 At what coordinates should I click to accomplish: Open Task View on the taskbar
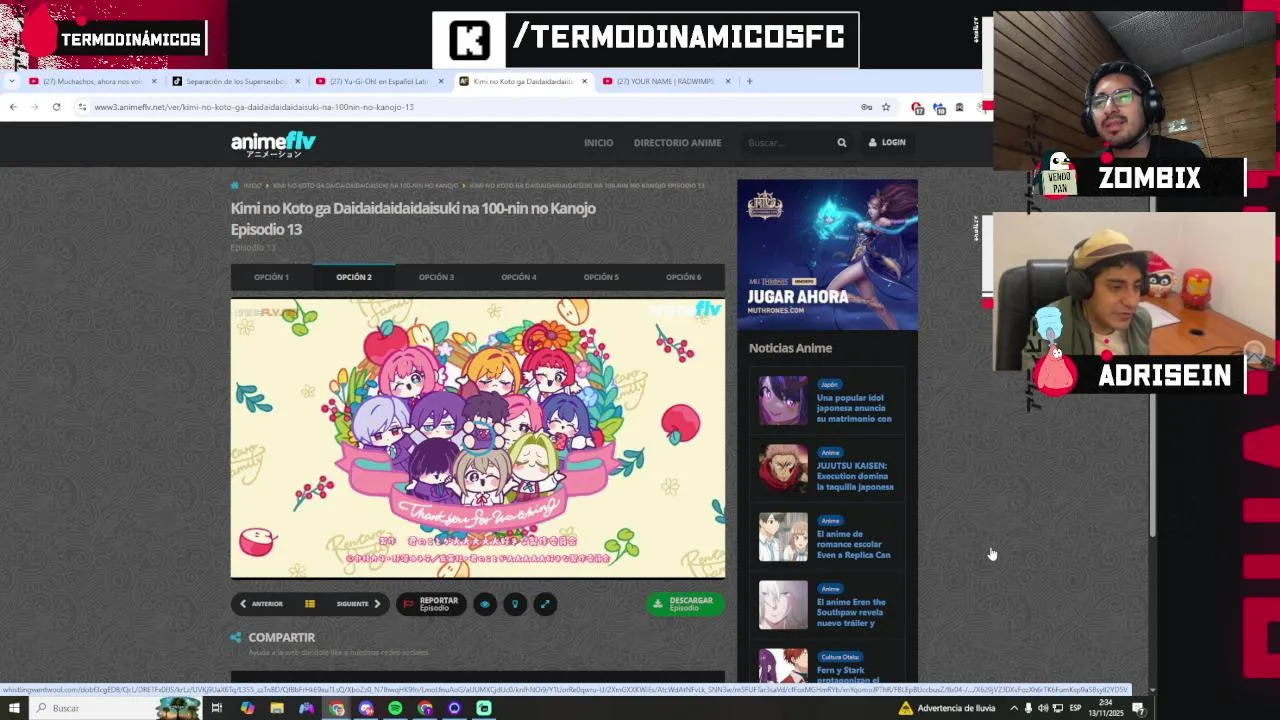point(216,708)
